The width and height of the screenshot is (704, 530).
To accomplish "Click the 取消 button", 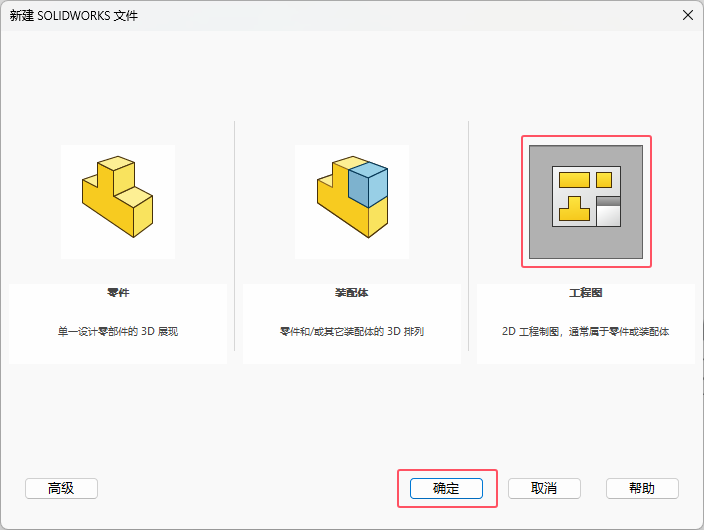I will (x=544, y=488).
